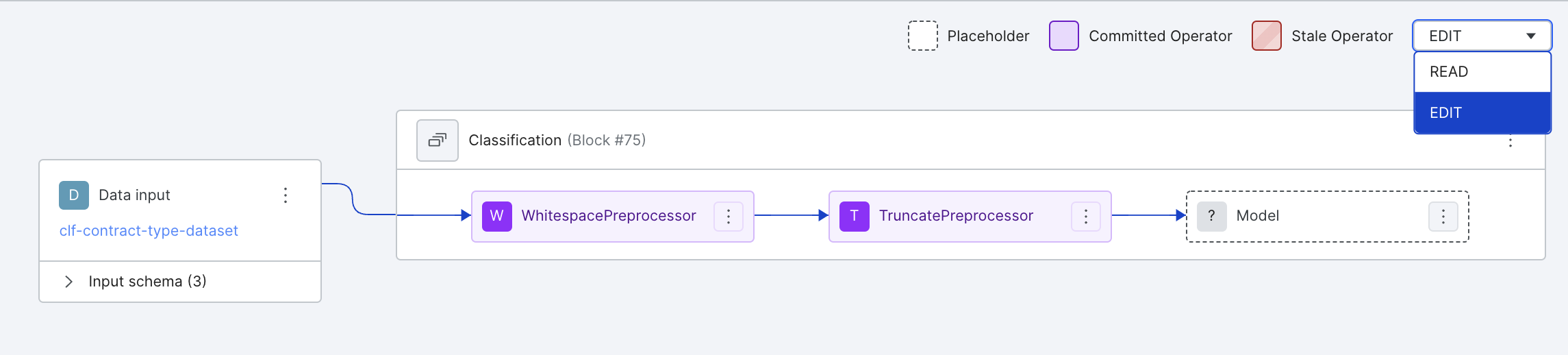This screenshot has height=355, width=1568.
Task: Click the dropdown caret arrow
Action: (1531, 36)
